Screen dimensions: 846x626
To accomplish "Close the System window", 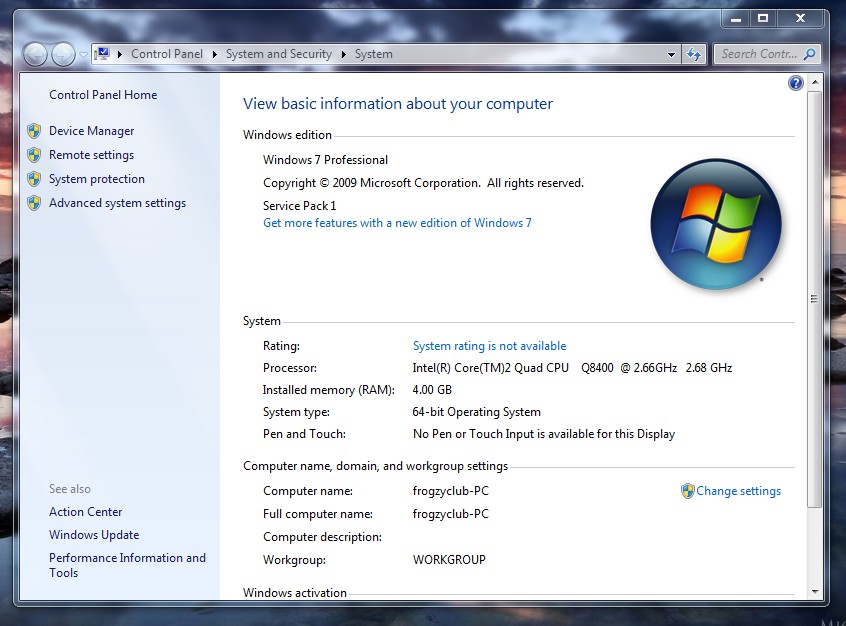I will click(801, 19).
